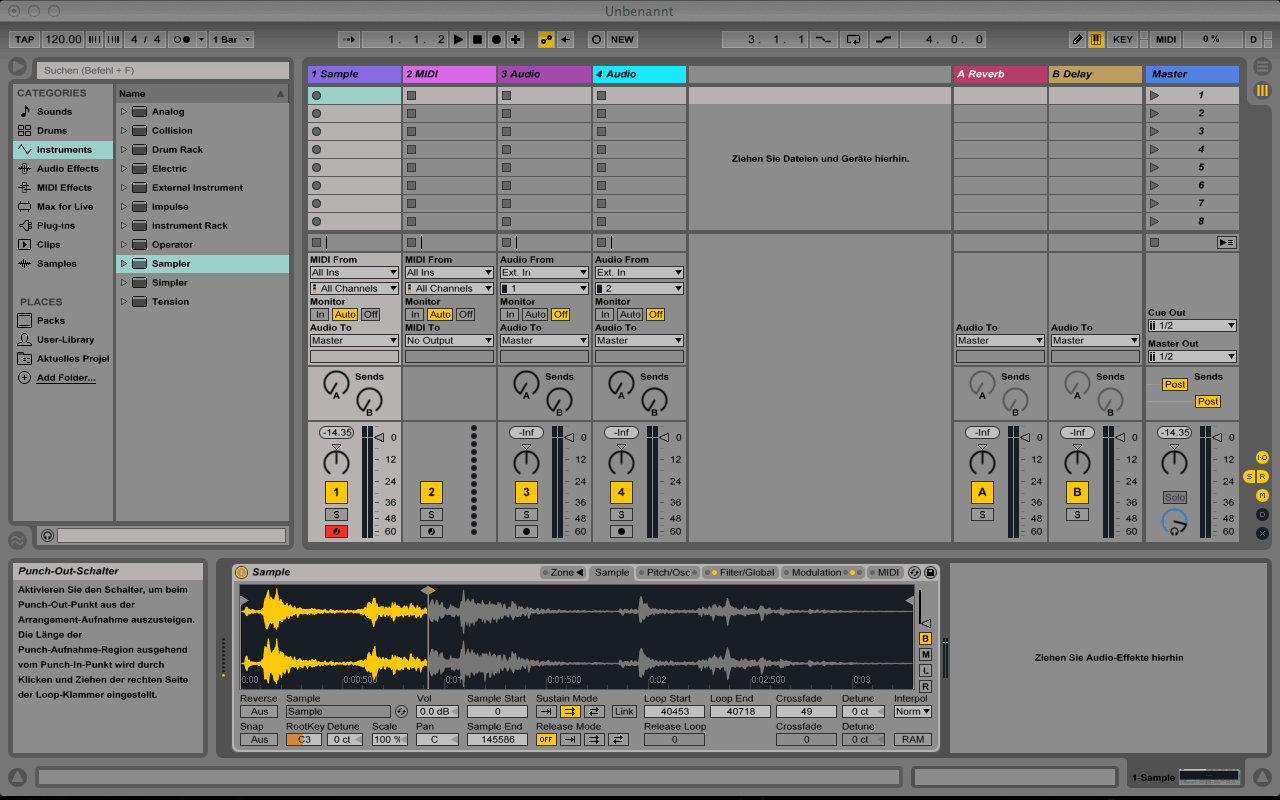The width and height of the screenshot is (1280, 800).
Task: Toggle the metronome button
Action: coord(183,40)
